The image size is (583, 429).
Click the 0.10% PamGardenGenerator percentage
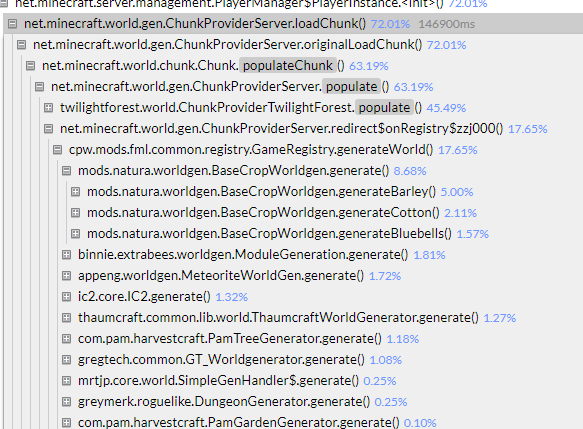(420, 423)
